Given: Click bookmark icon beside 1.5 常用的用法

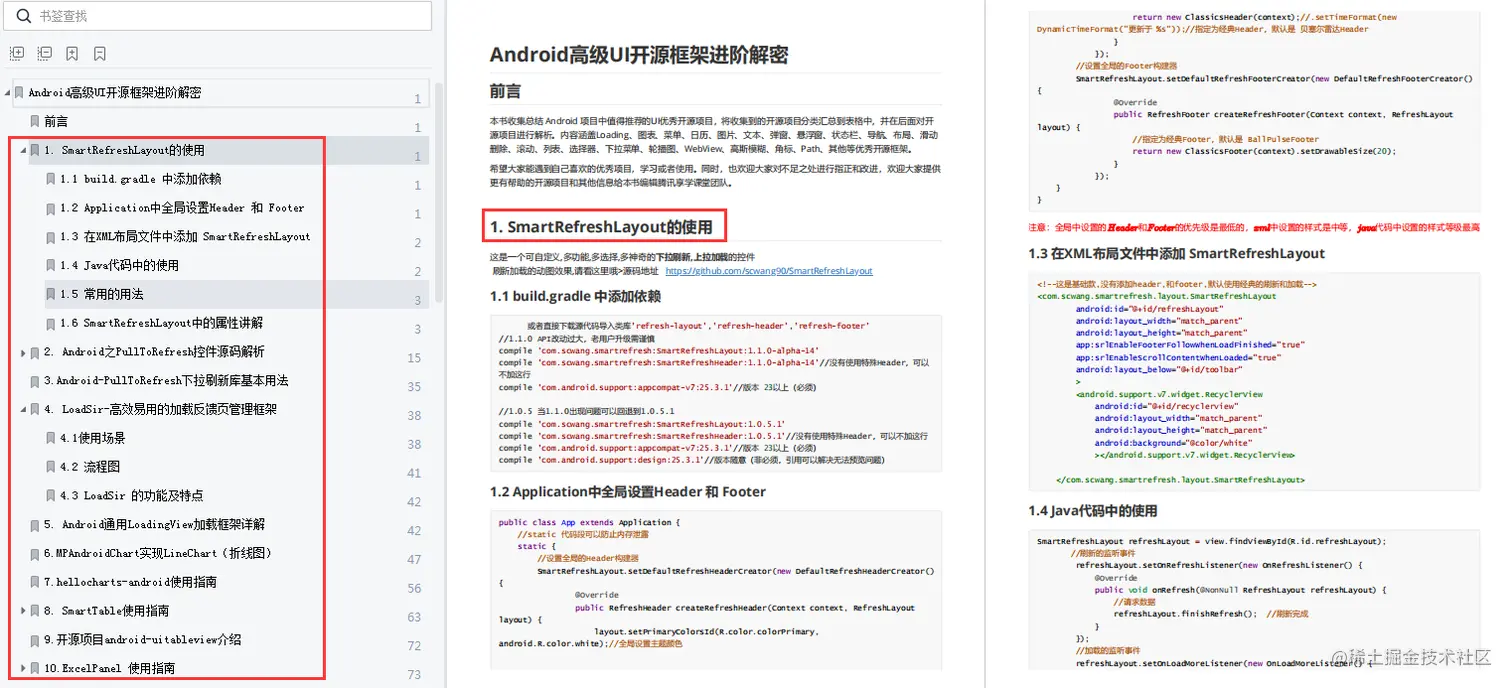Looking at the screenshot, I should (51, 294).
